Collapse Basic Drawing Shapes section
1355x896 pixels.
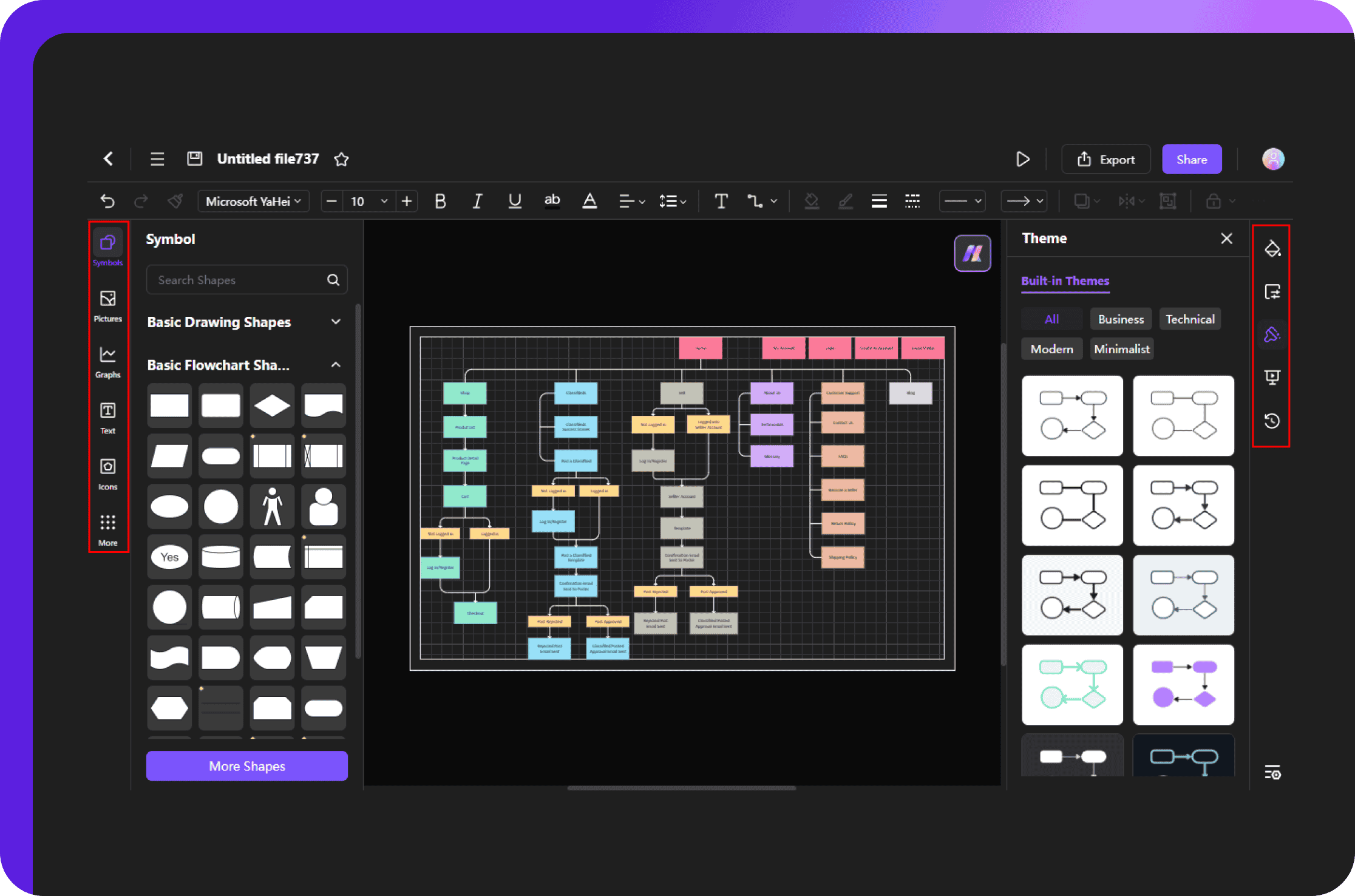tap(337, 323)
